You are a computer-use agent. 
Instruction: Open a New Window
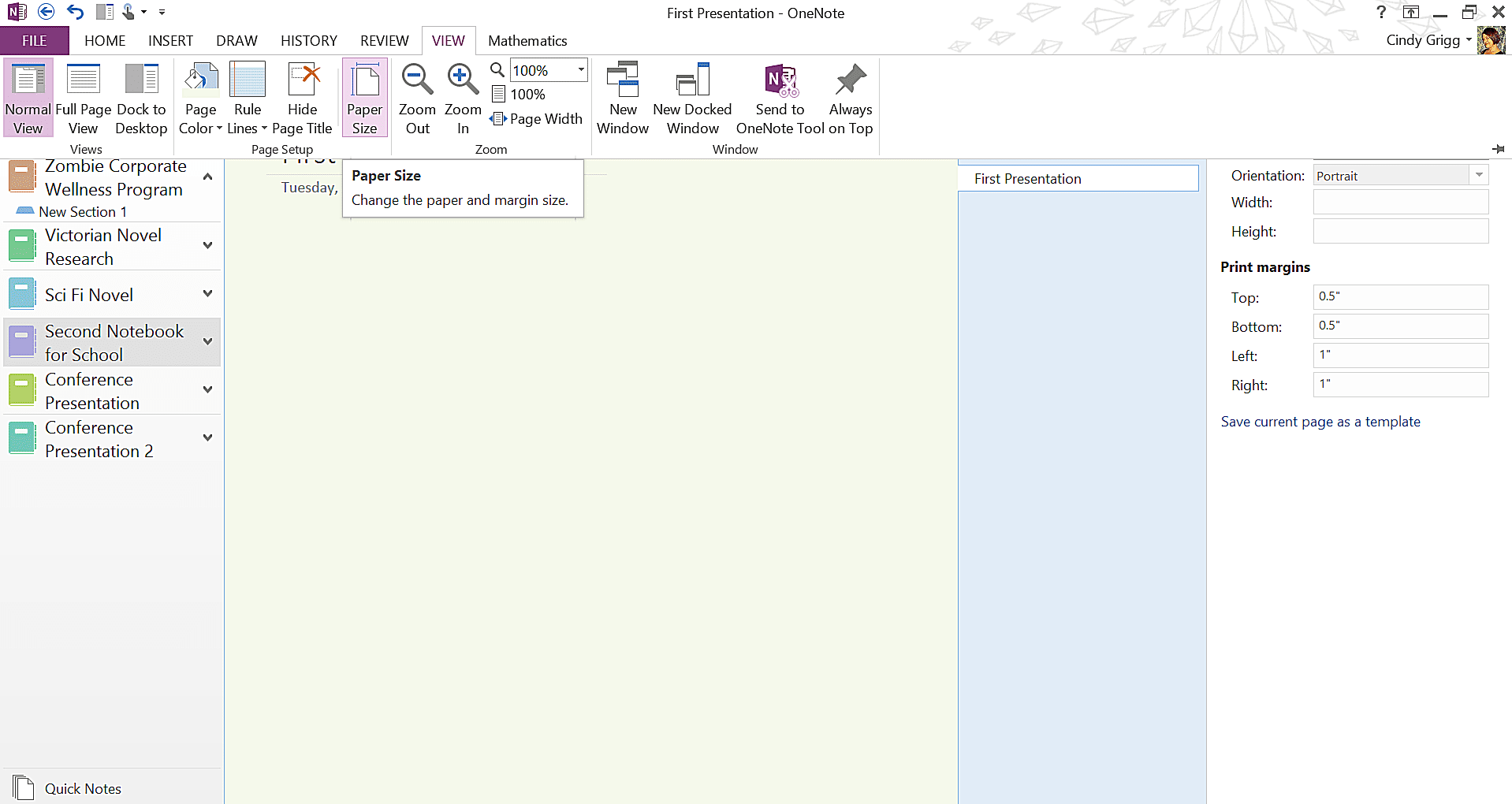[623, 98]
